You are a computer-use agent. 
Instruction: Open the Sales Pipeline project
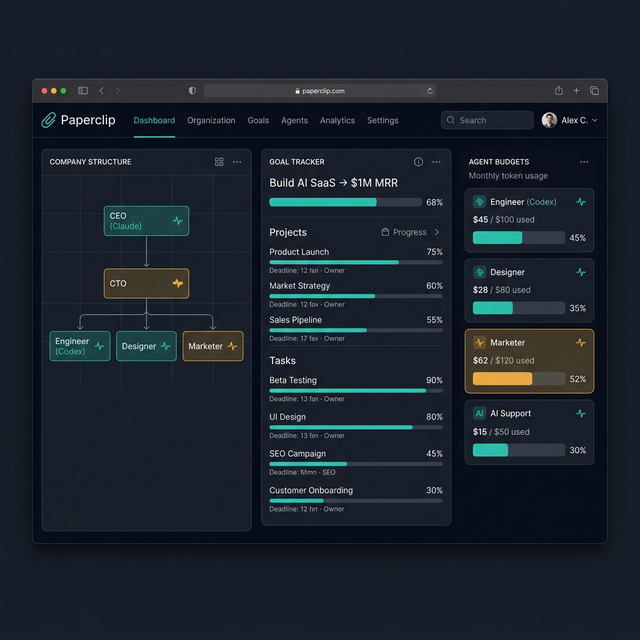pyautogui.click(x=296, y=320)
